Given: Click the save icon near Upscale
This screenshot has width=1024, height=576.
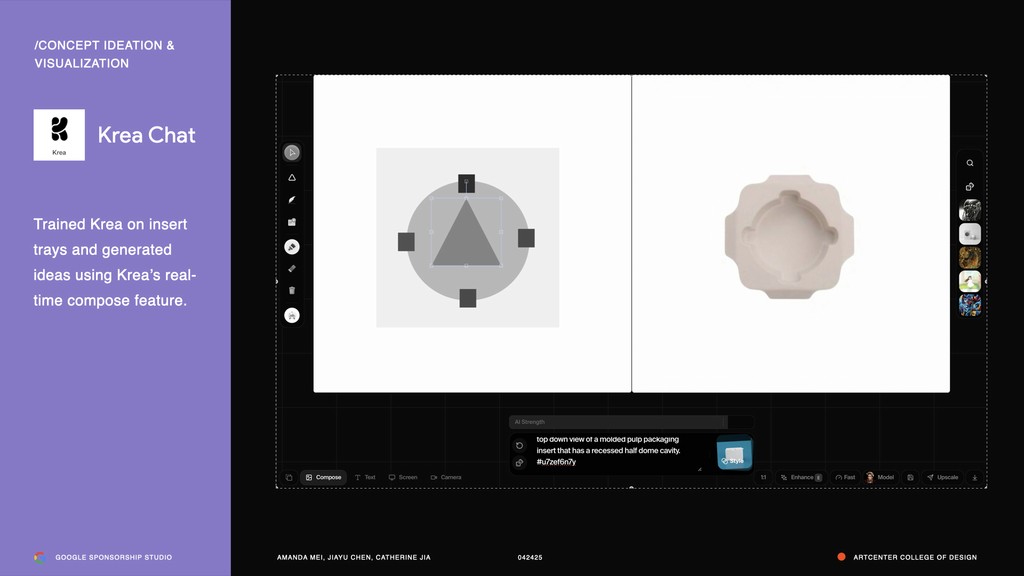Looking at the screenshot, I should pos(910,477).
